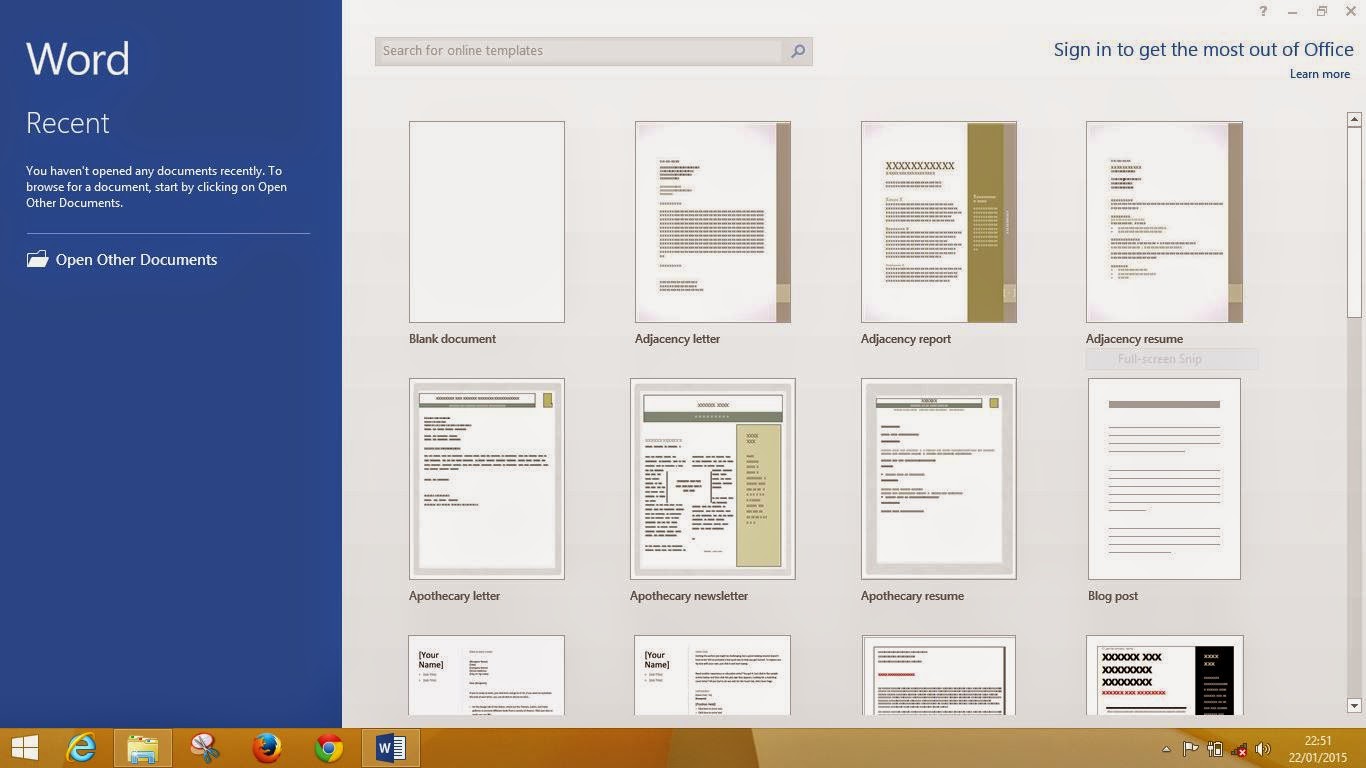Select the Apothecary resume template thumbnail
This screenshot has width=1366, height=768.
(939, 479)
